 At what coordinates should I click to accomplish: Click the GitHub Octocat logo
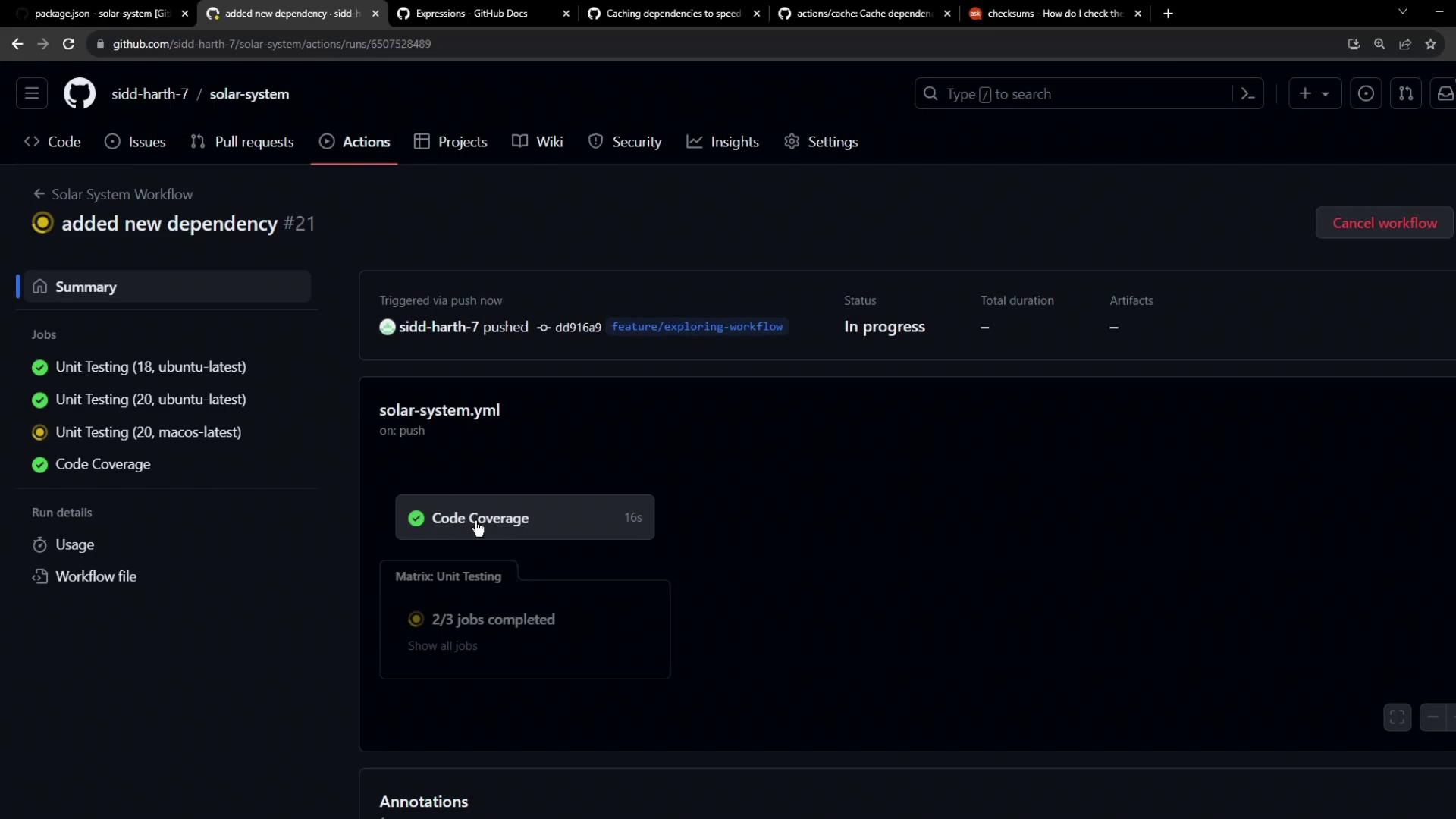tap(79, 94)
